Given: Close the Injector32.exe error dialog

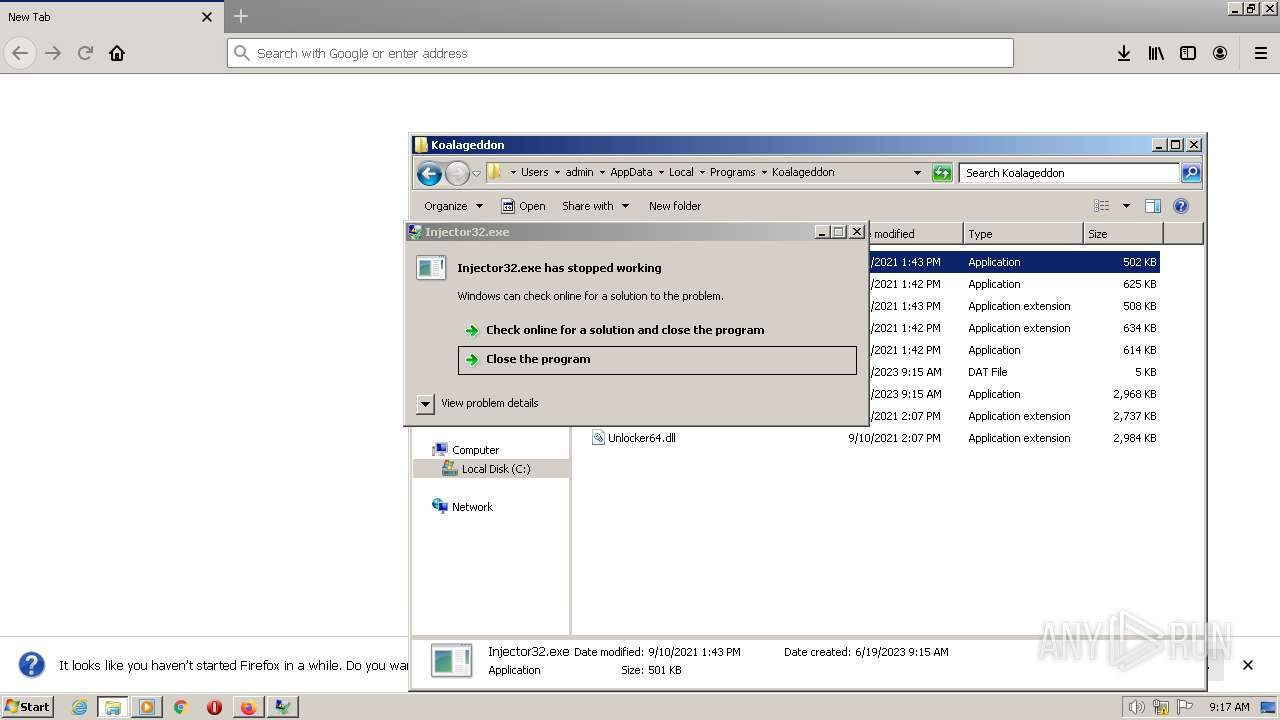Looking at the screenshot, I should [x=857, y=232].
